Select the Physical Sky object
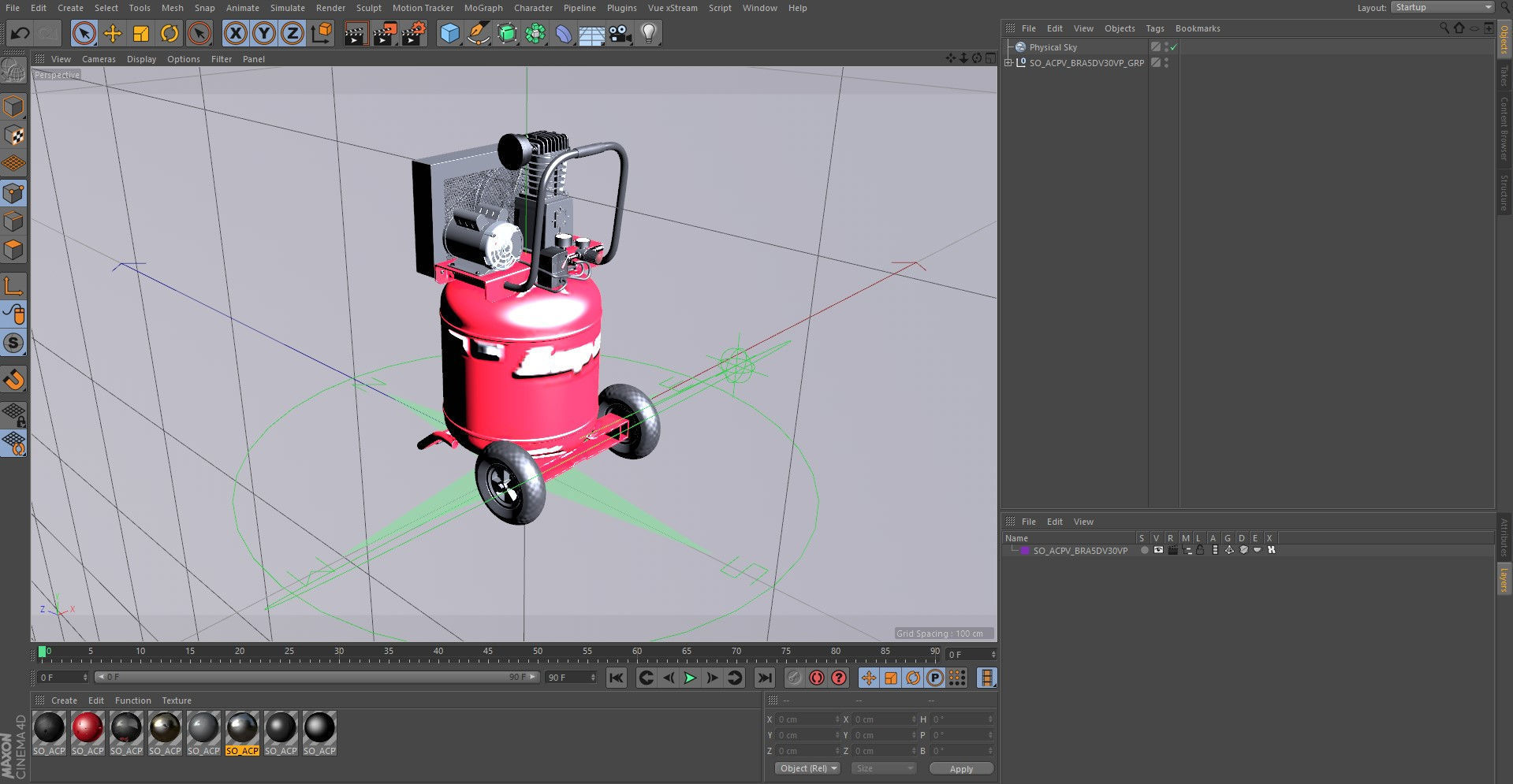 1053,47
